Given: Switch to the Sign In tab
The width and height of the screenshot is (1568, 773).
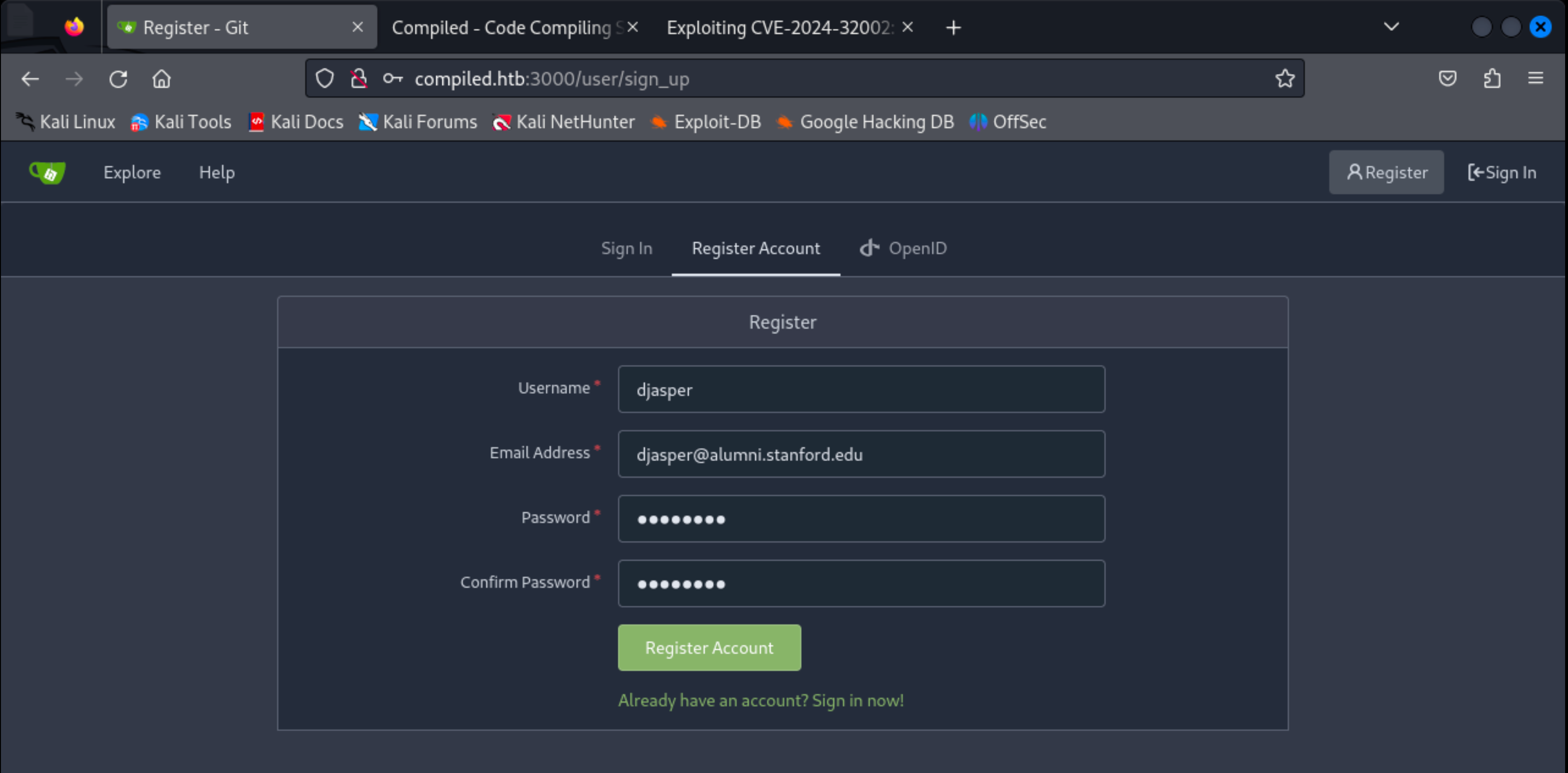Looking at the screenshot, I should click(x=626, y=249).
